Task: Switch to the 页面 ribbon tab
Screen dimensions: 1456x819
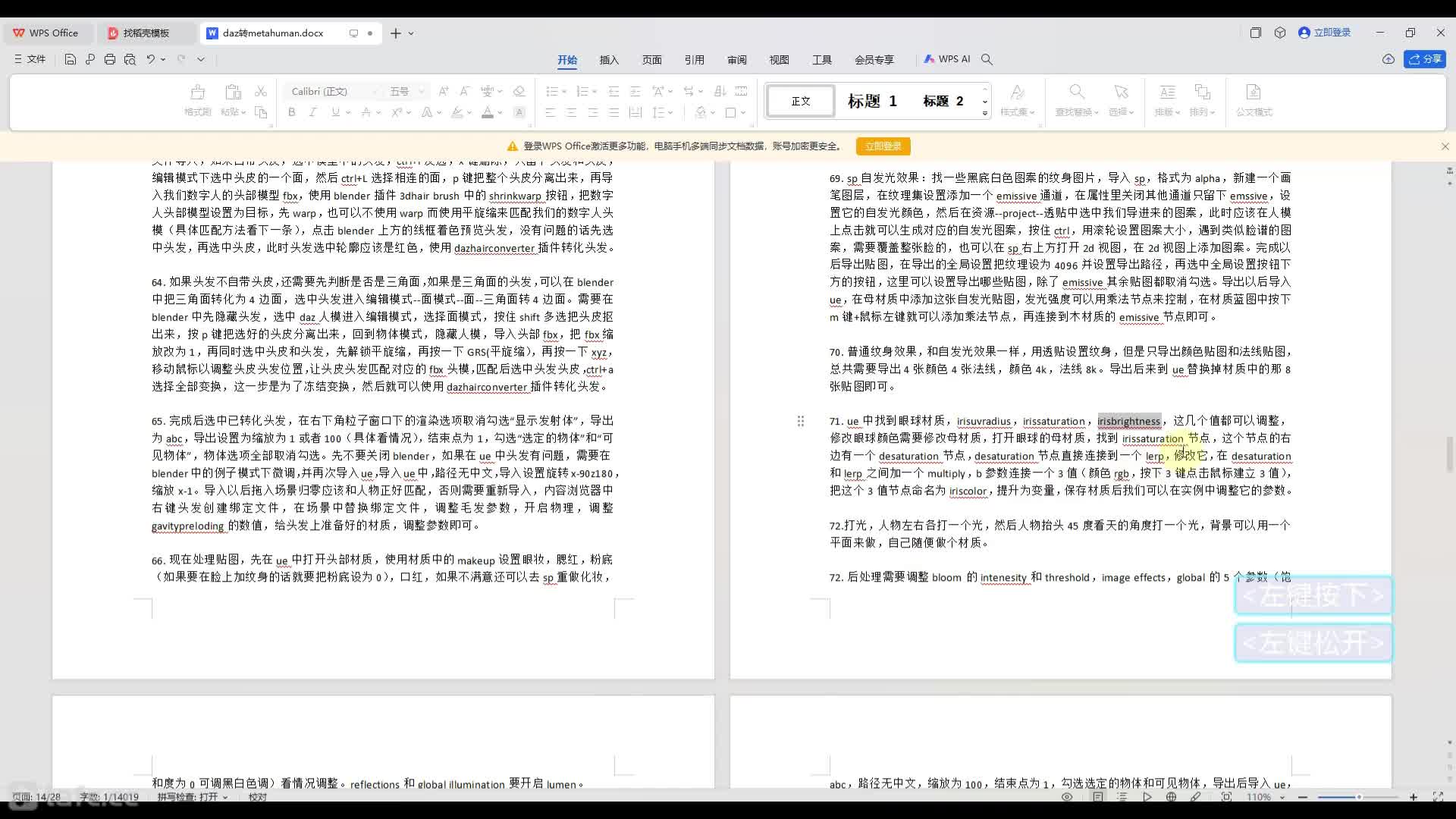Action: click(x=651, y=59)
